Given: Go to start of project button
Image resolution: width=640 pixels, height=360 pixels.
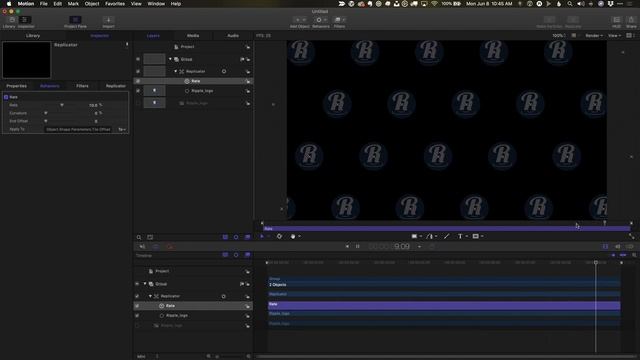Looking at the screenshot, I should (x=347, y=247).
